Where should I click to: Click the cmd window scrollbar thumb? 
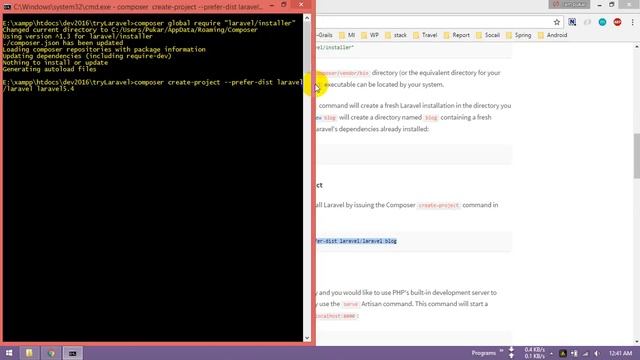307,47
